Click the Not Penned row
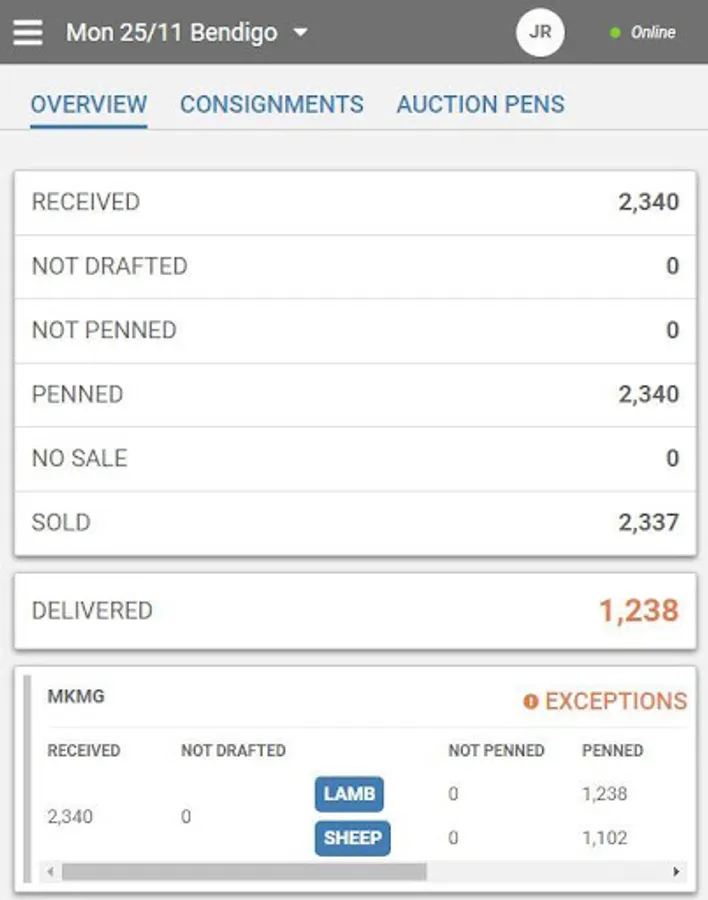708x900 pixels. 355,331
